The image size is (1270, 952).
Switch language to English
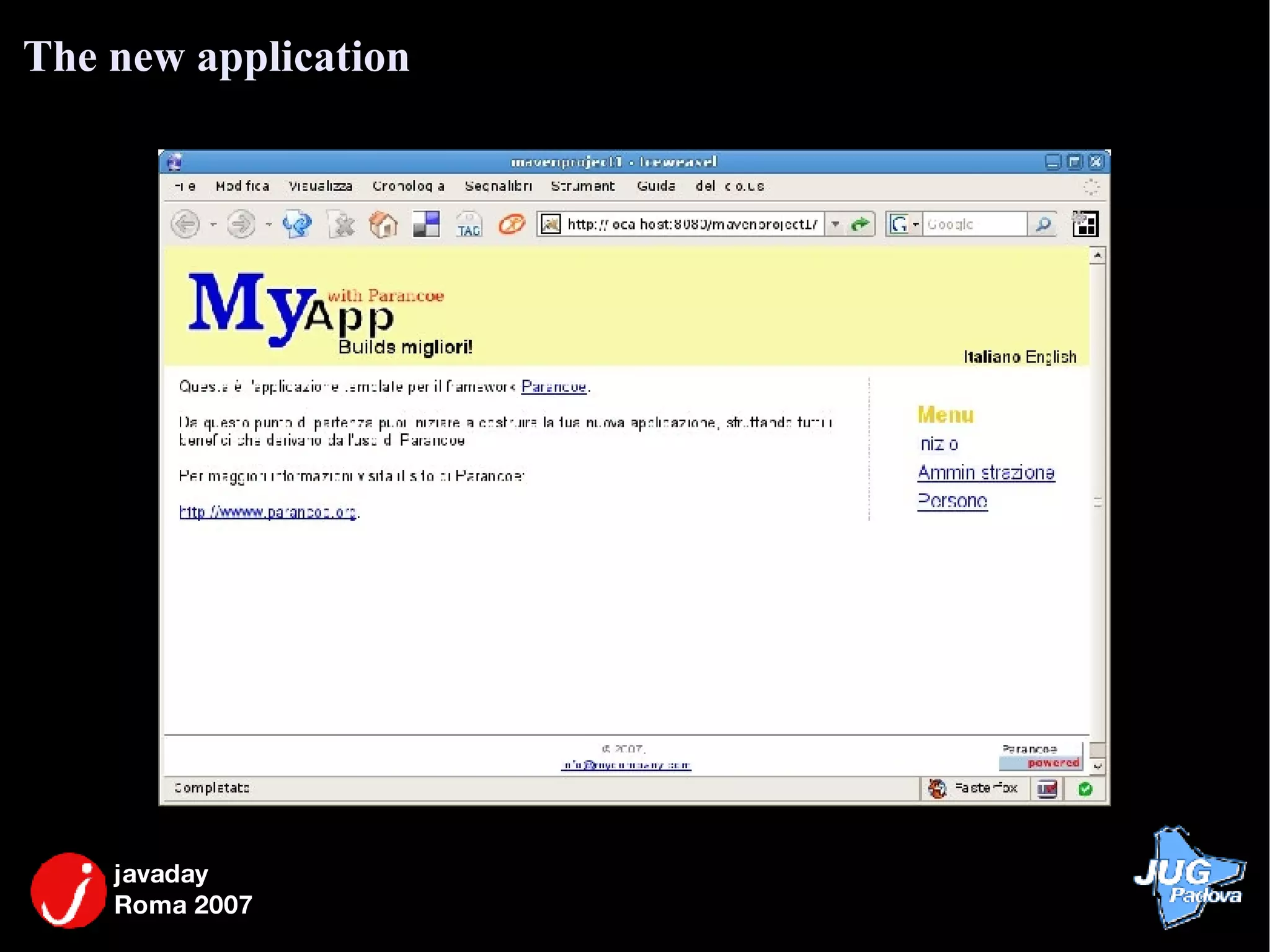[1051, 357]
